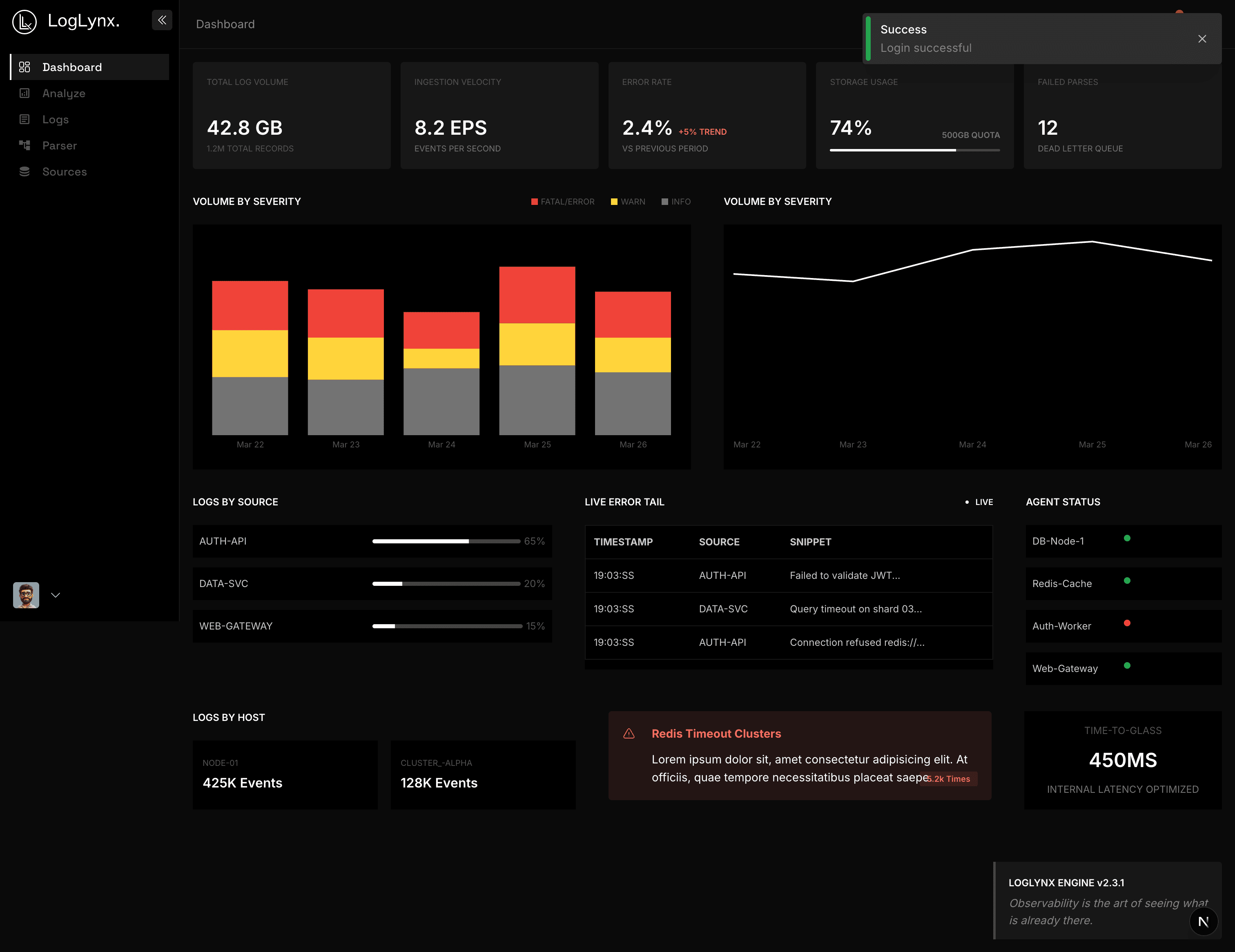Navigate to Sources via sidebar icon
This screenshot has height=952, width=1235.
(x=25, y=171)
